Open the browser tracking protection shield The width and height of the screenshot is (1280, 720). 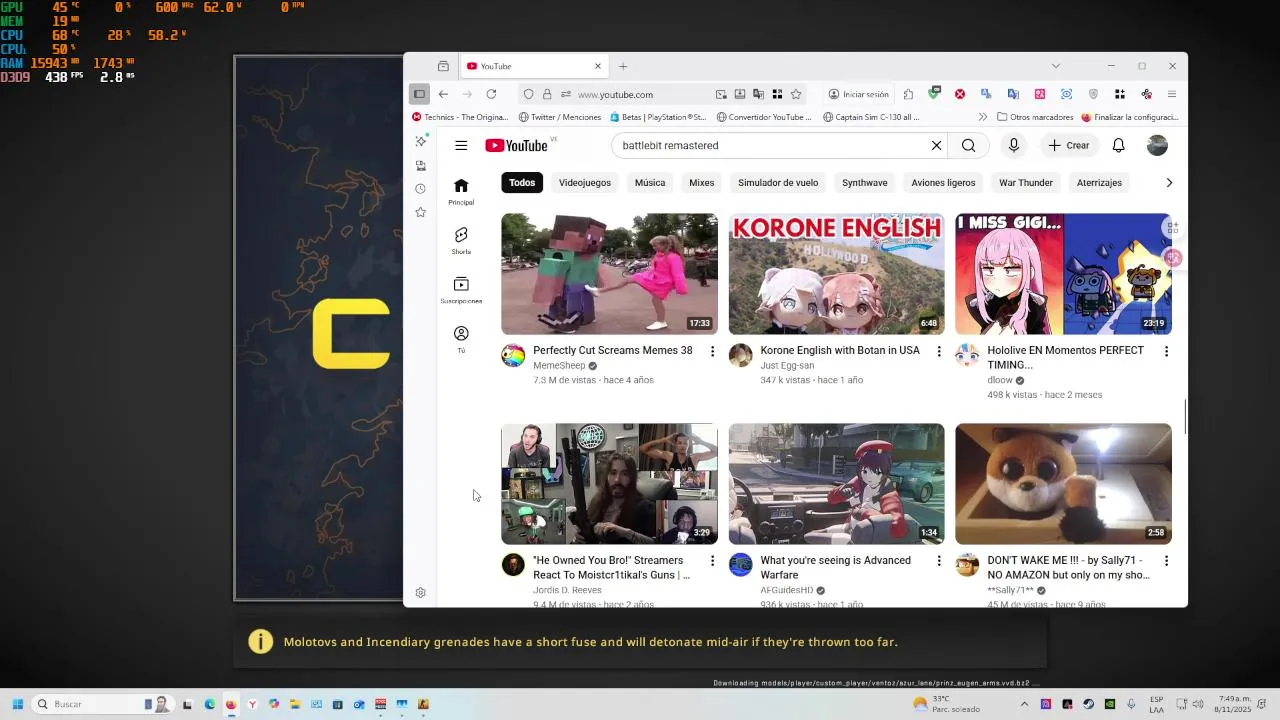click(x=528, y=94)
